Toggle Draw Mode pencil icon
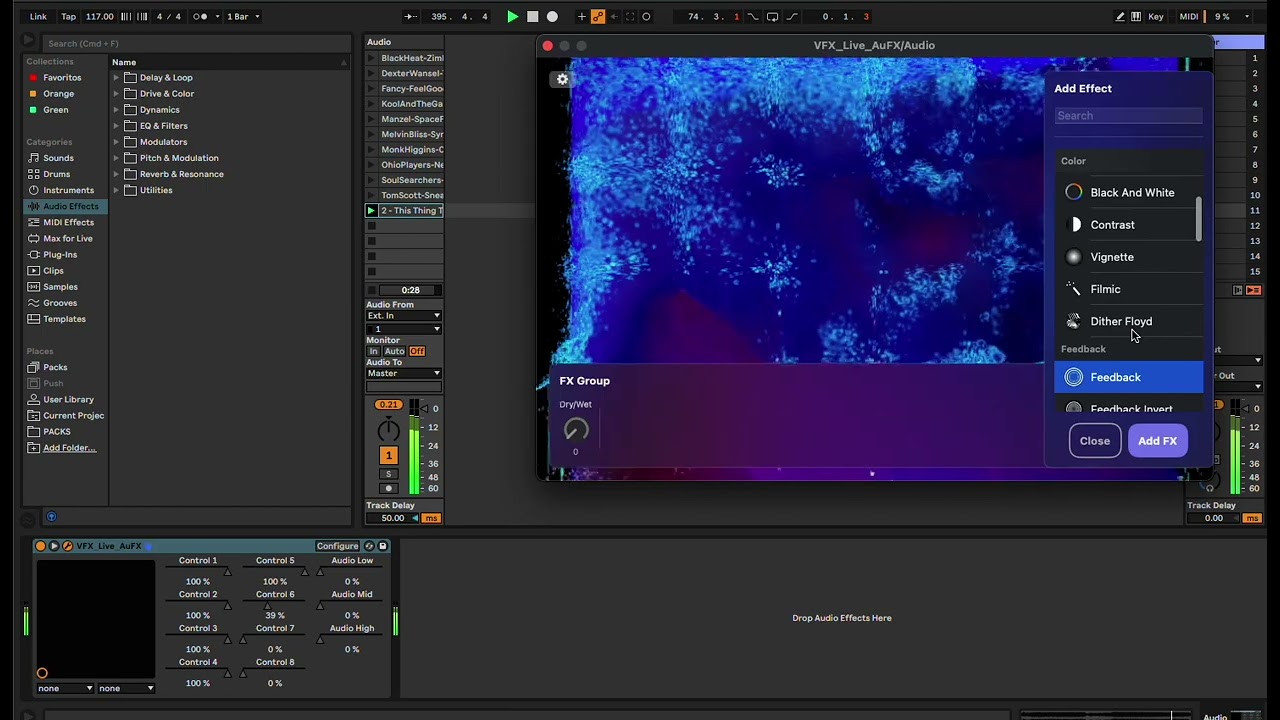This screenshot has height=720, width=1280. tap(1121, 16)
